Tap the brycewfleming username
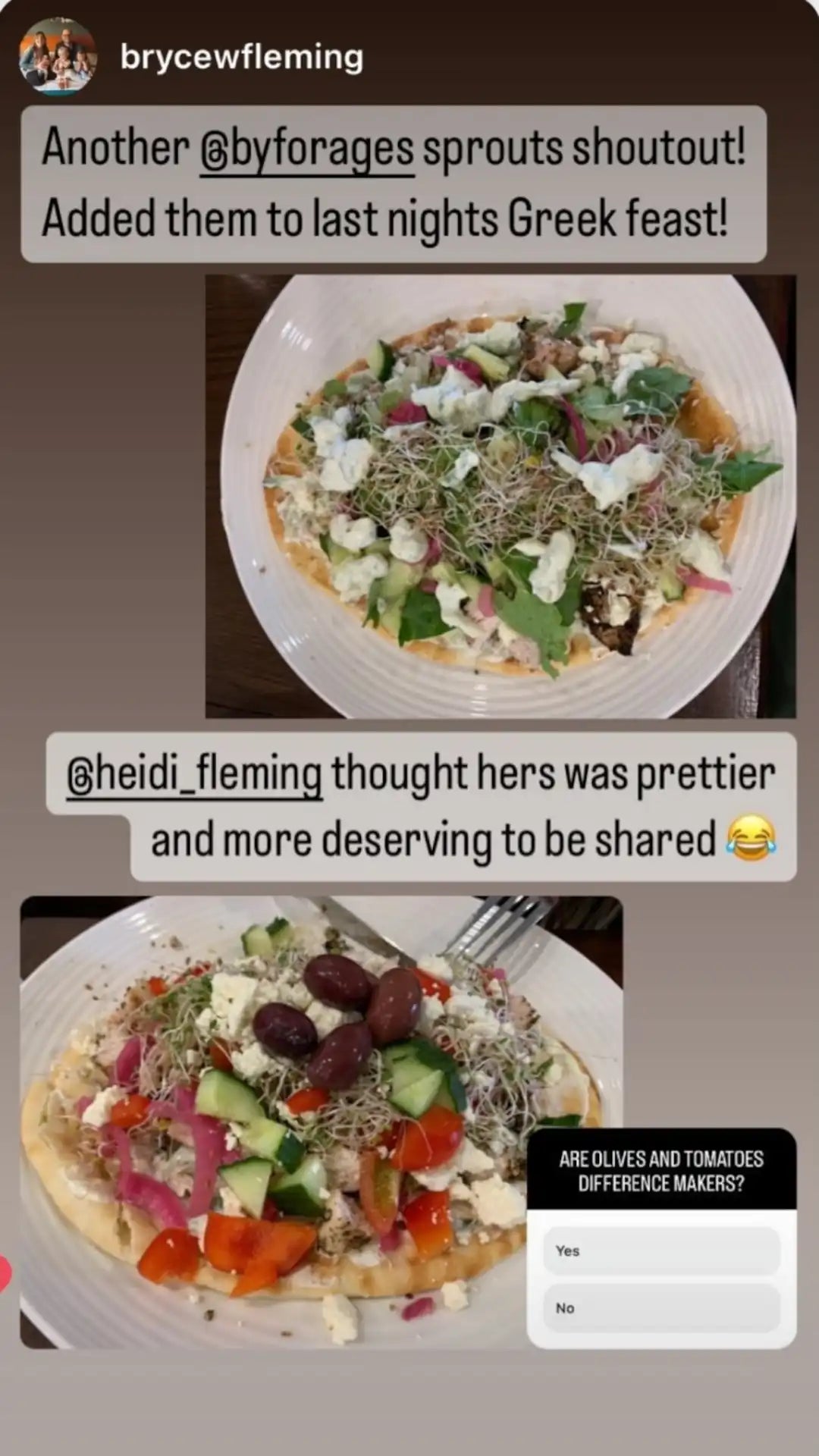This screenshot has width=819, height=1456. point(242,57)
